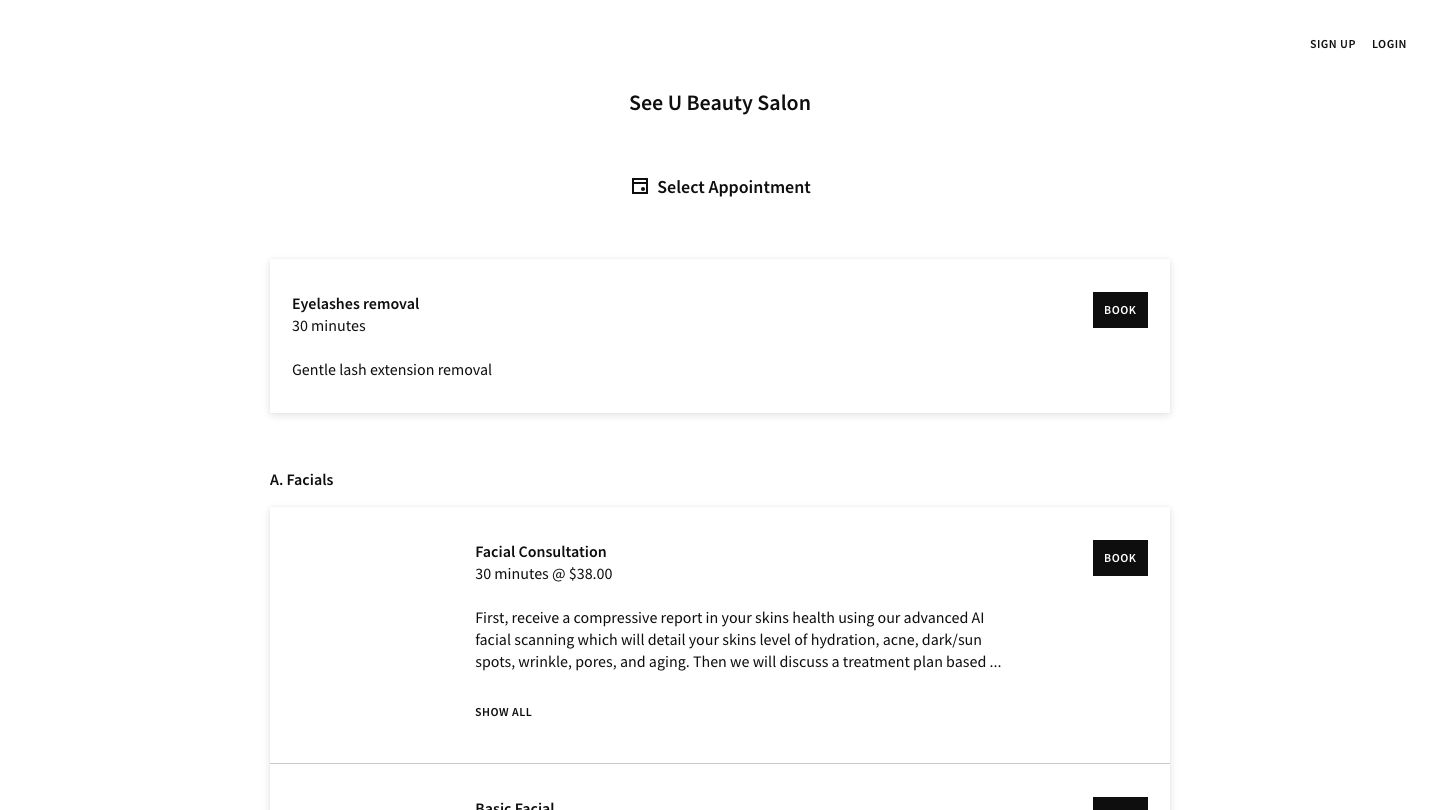Open the LOGIN link

(1389, 44)
